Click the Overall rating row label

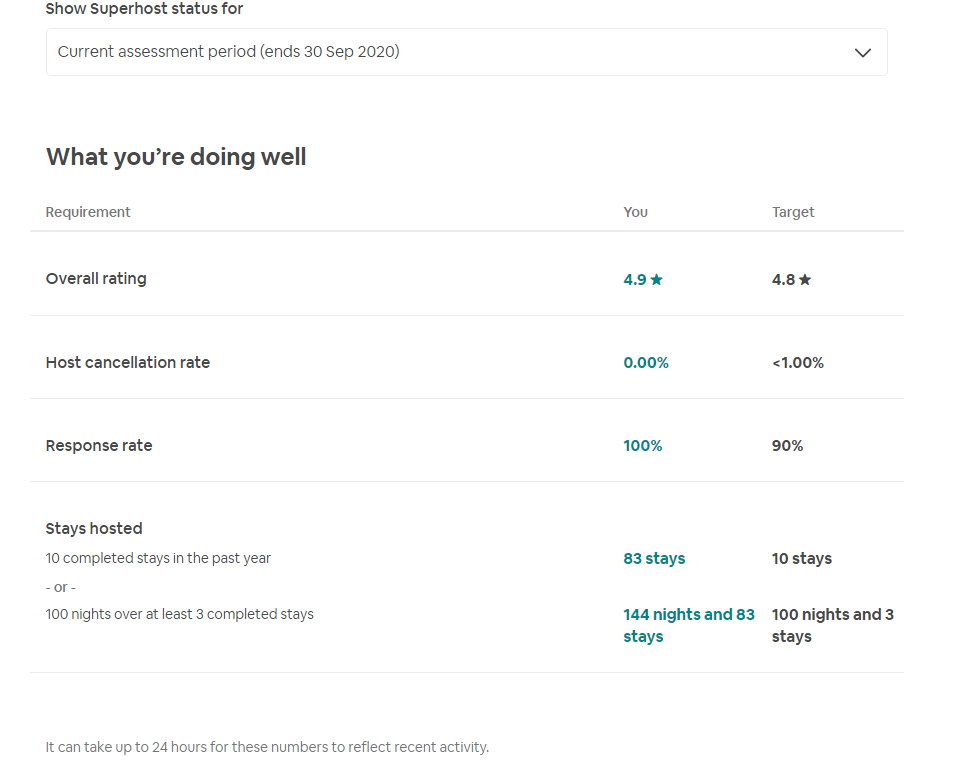(96, 279)
